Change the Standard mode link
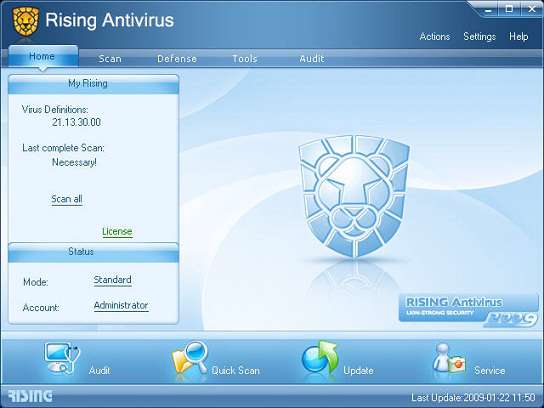Image resolution: width=544 pixels, height=408 pixels. tap(112, 280)
